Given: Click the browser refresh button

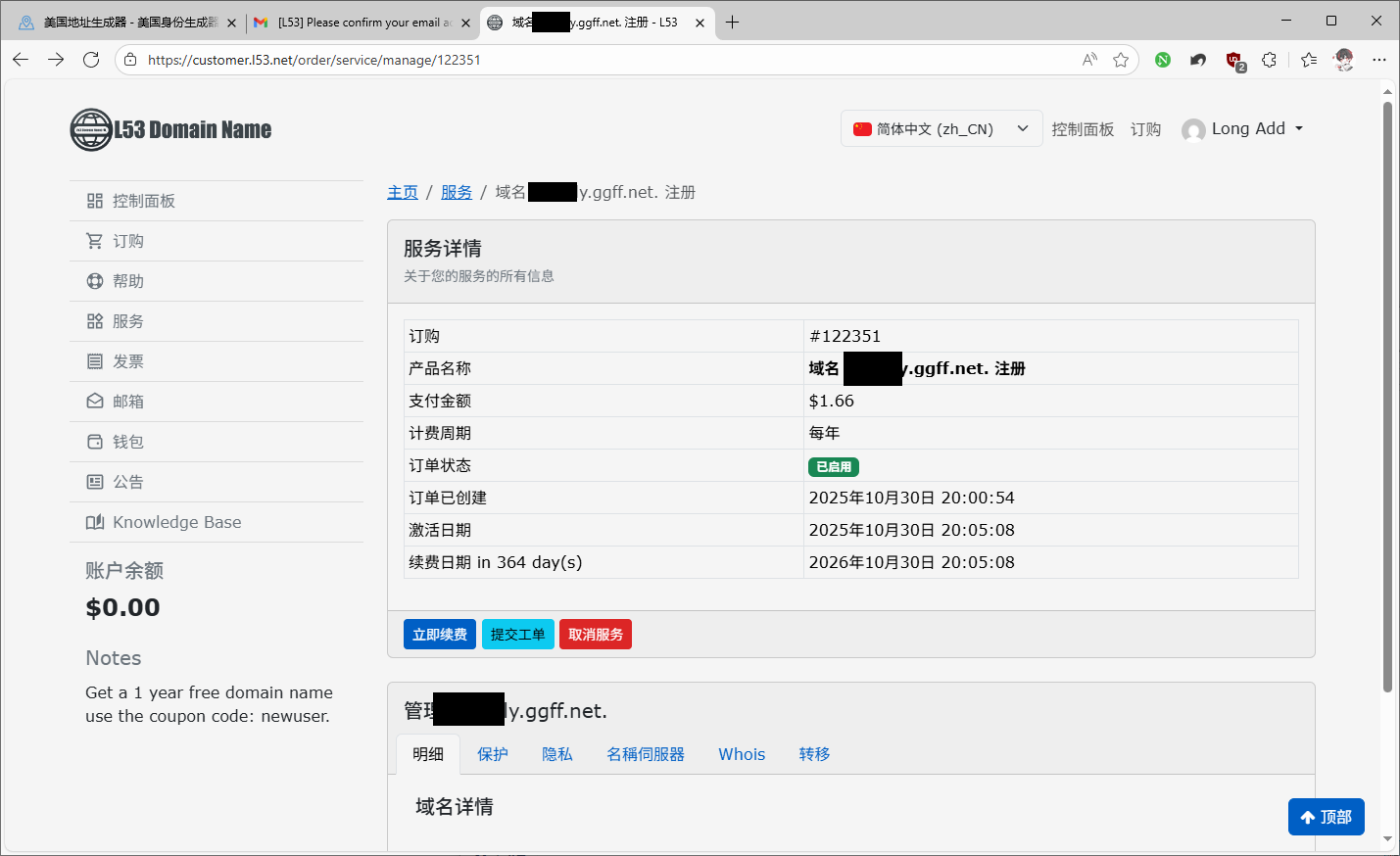Looking at the screenshot, I should [91, 60].
